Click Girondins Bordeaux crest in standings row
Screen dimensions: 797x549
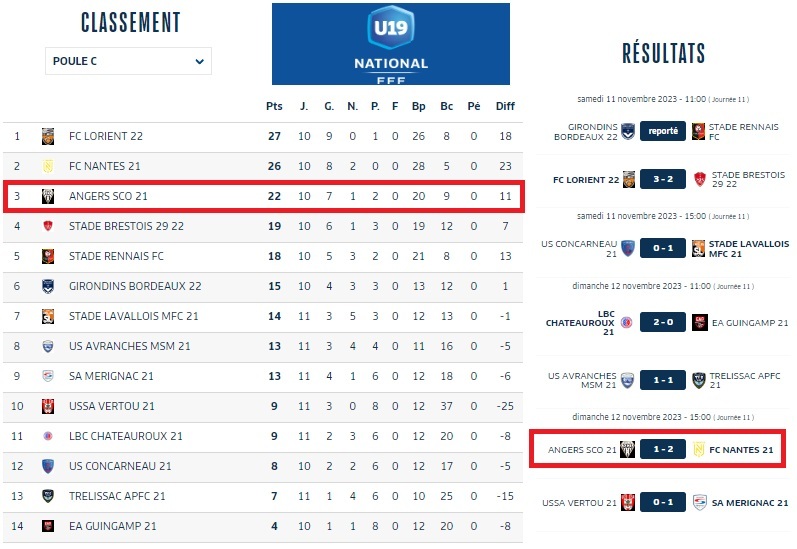click(48, 286)
